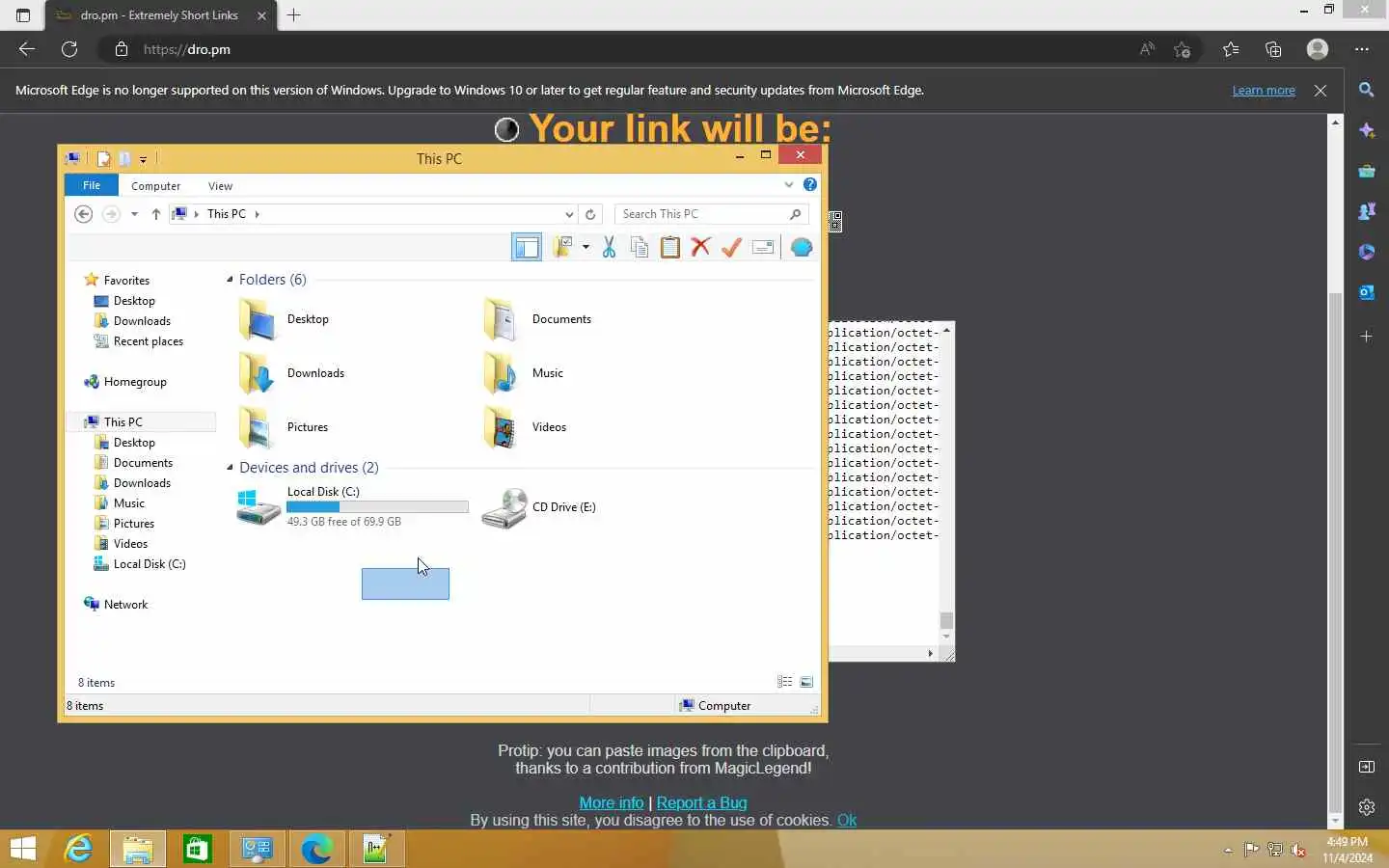
Task: Click the blue shell icon in Explorer toolbar
Action: [802, 248]
